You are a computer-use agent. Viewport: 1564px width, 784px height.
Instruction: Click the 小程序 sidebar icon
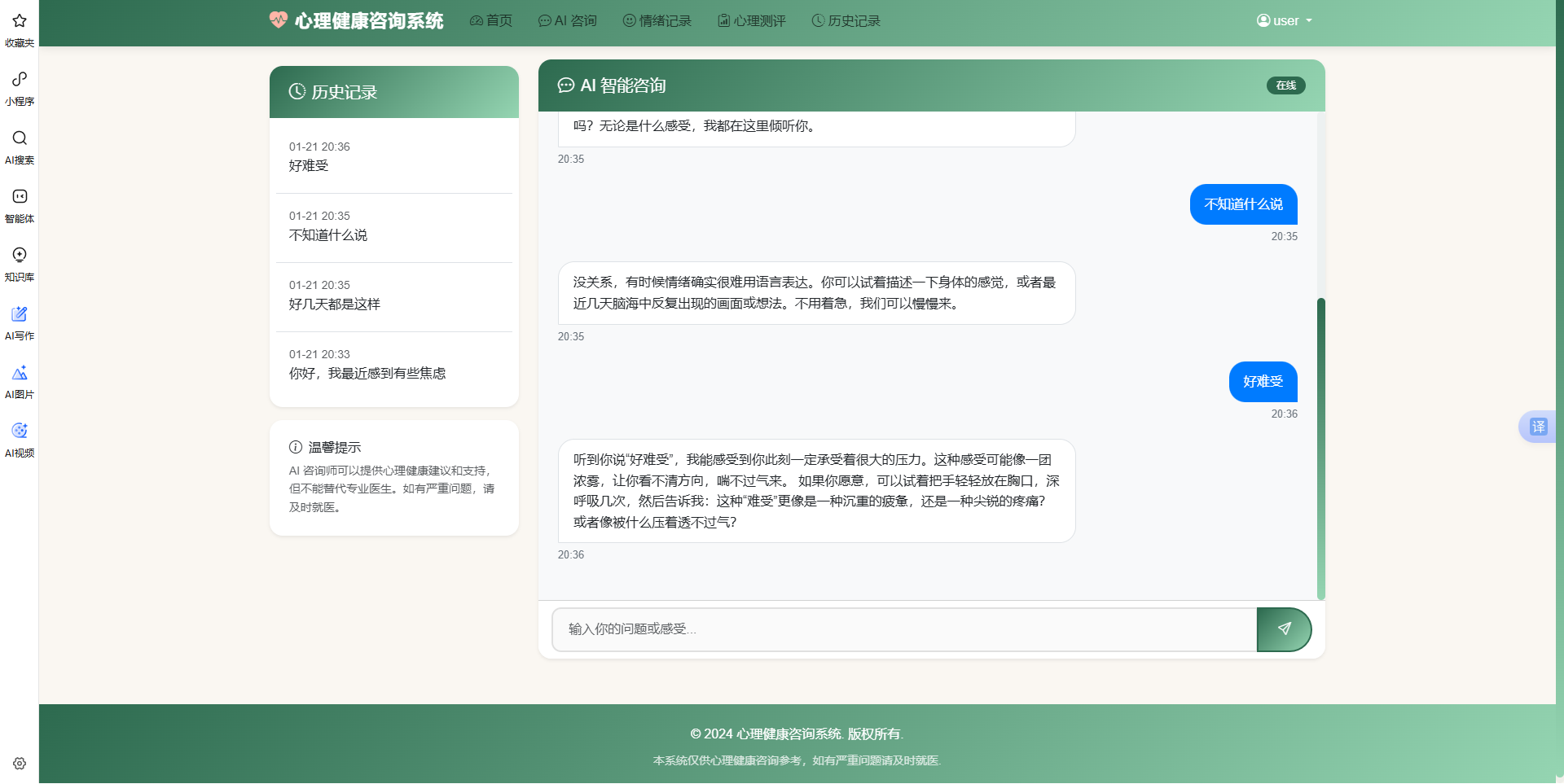tap(19, 88)
